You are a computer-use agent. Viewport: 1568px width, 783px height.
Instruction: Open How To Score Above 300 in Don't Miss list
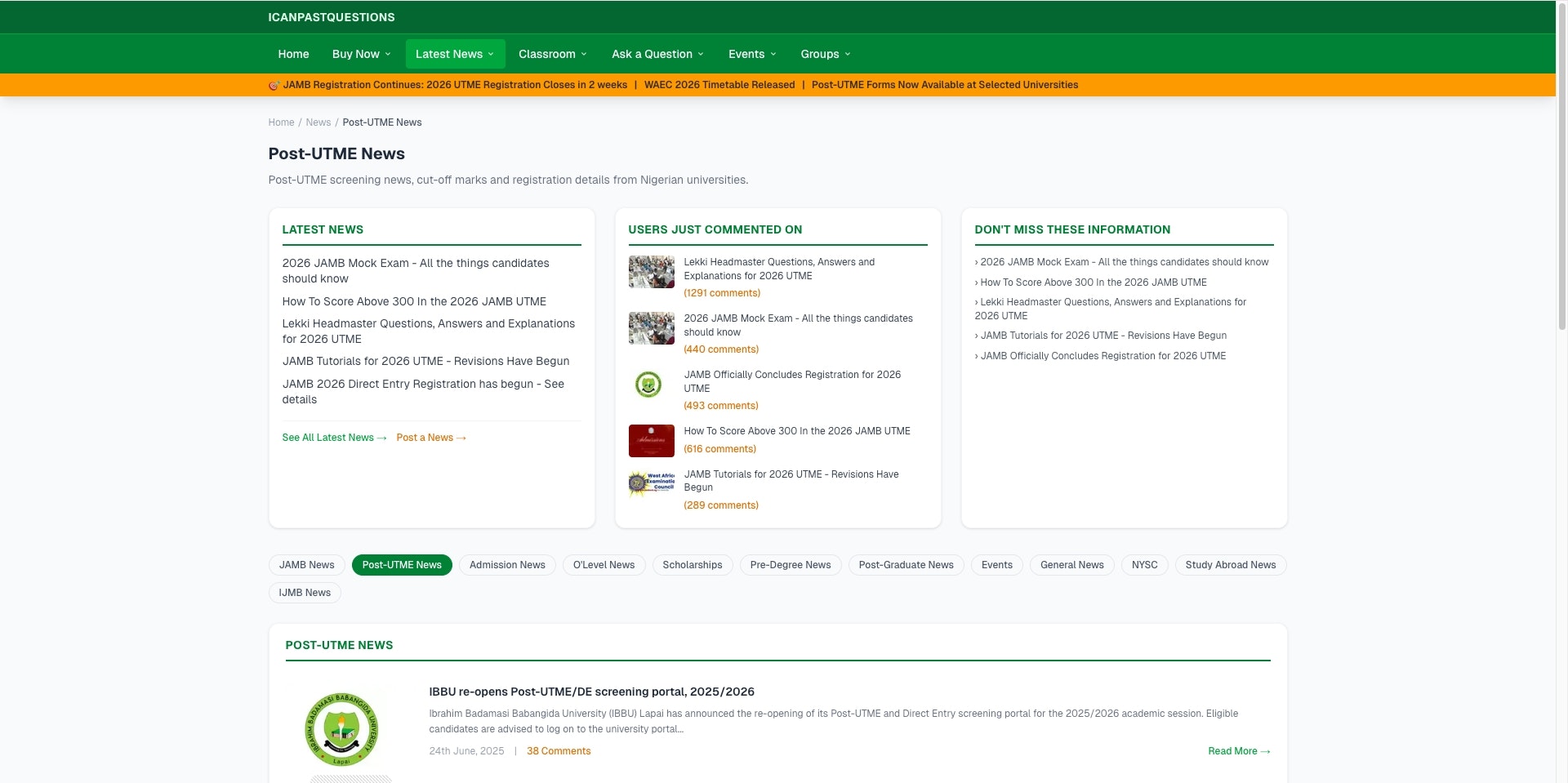pos(1090,283)
